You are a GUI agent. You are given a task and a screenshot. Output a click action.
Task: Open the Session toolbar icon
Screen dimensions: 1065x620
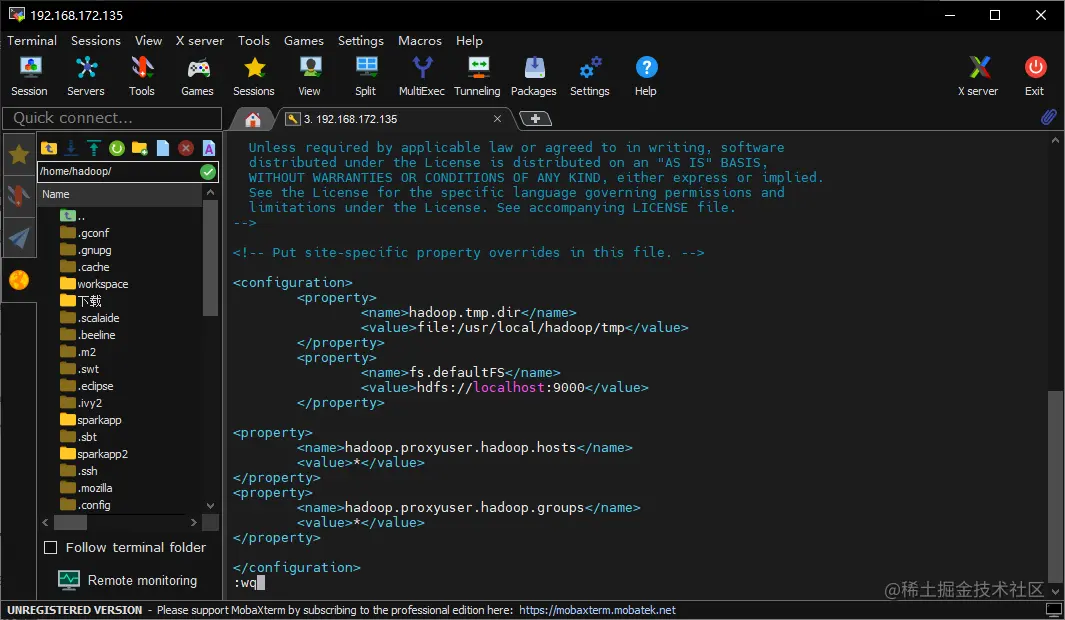[29, 76]
